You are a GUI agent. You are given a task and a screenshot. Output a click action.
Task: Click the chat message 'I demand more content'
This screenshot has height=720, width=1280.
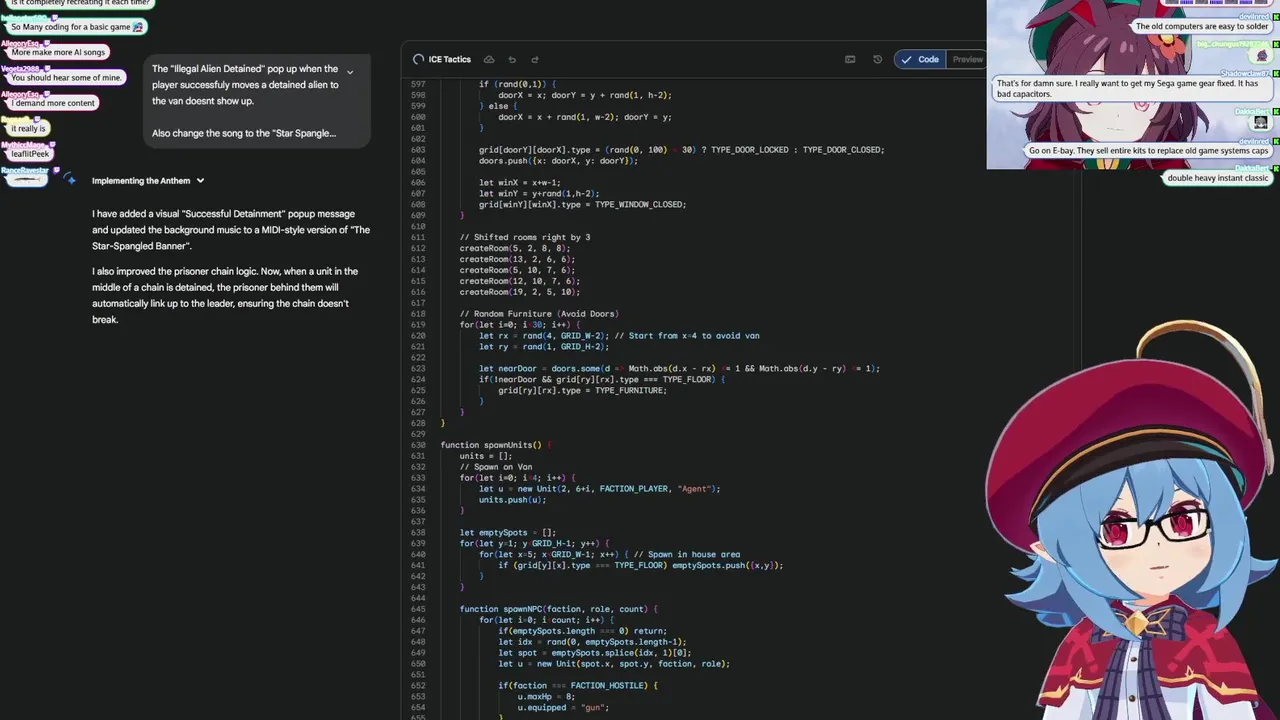[x=53, y=103]
